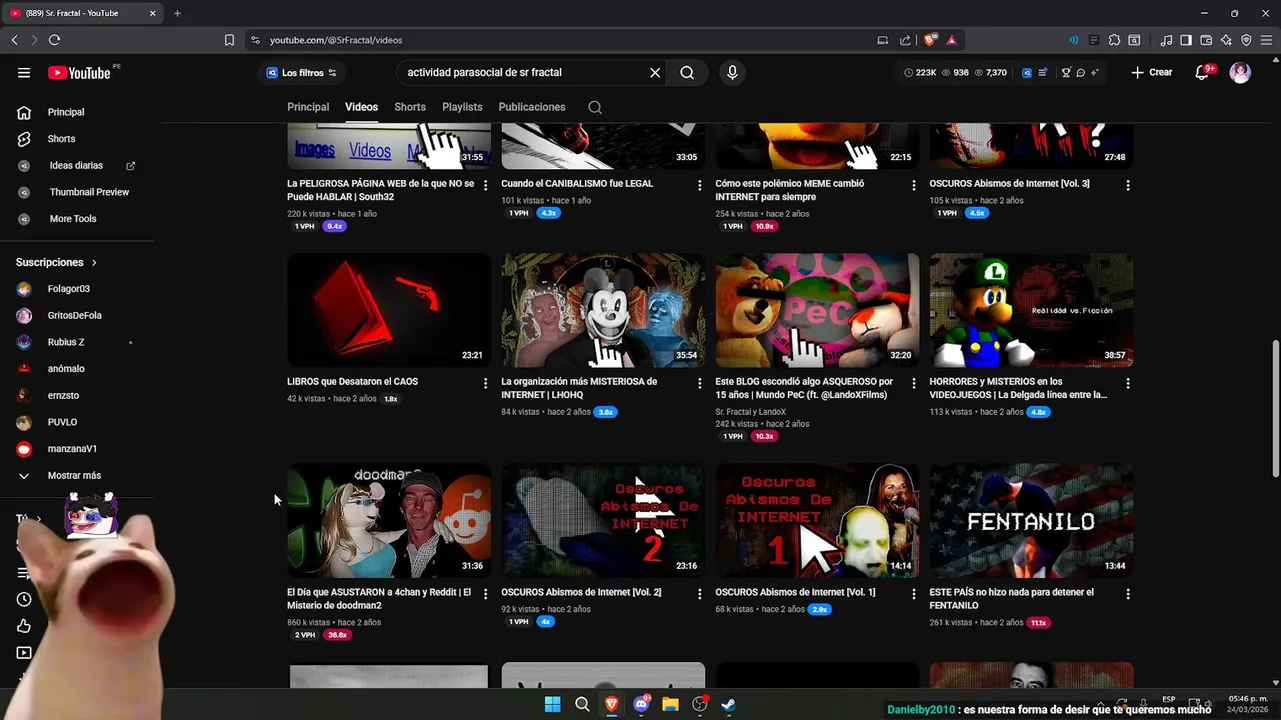1281x720 pixels.
Task: Open File Explorer from the taskbar
Action: tap(670, 704)
